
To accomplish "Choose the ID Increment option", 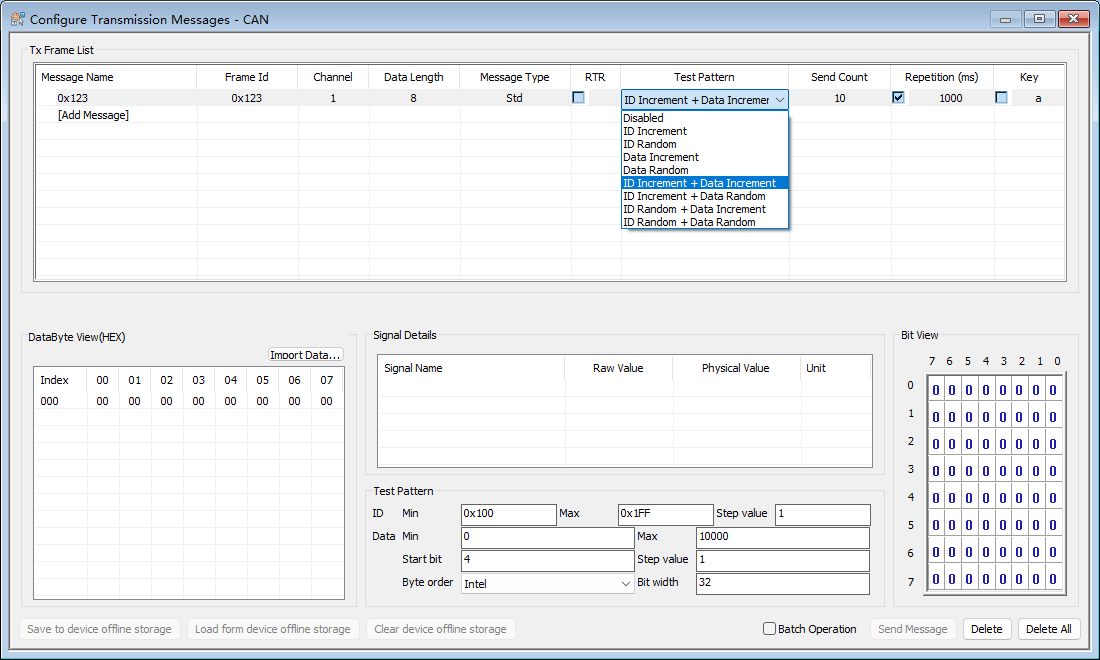I will (705, 131).
